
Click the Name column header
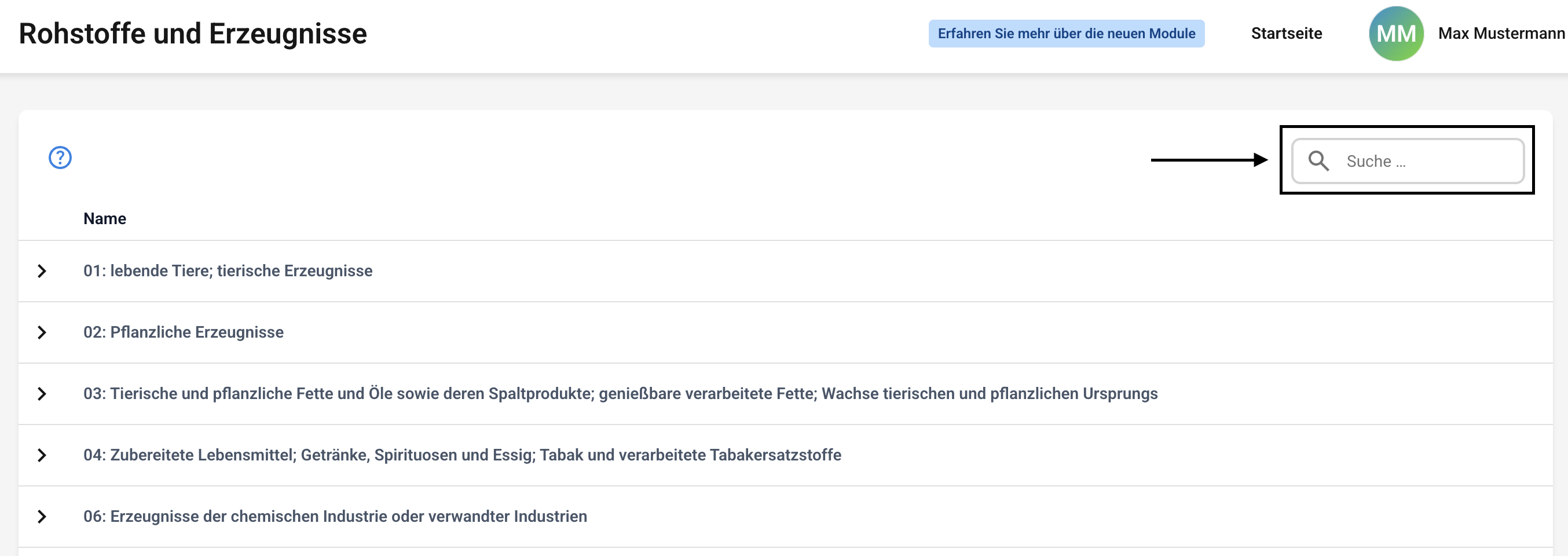[105, 218]
